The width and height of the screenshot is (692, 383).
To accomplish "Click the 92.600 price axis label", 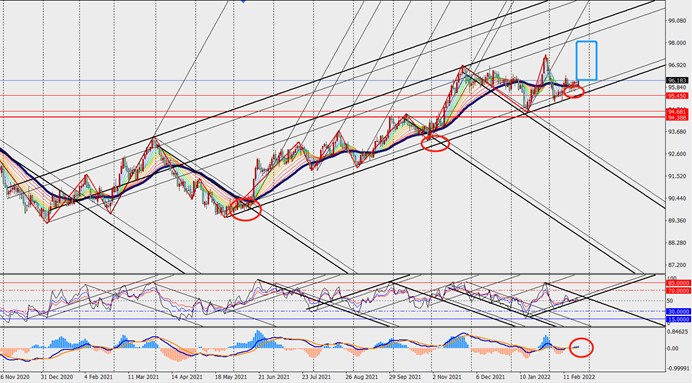I will click(x=676, y=154).
